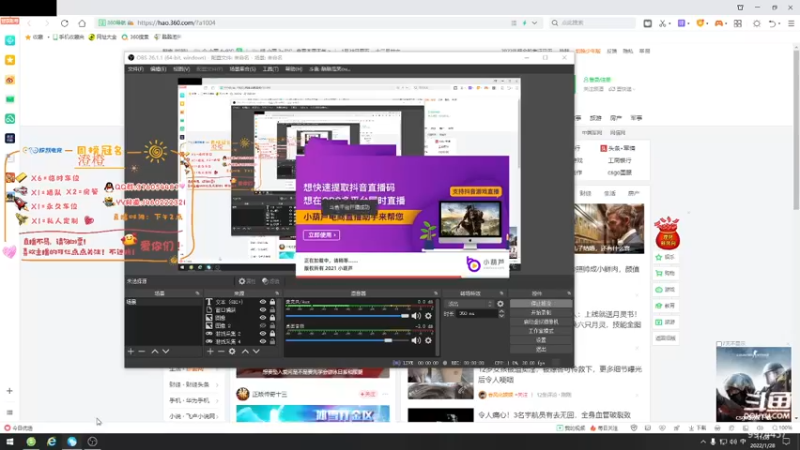Pop out the scenes dock panel
800x450 pixels.
click(197, 293)
